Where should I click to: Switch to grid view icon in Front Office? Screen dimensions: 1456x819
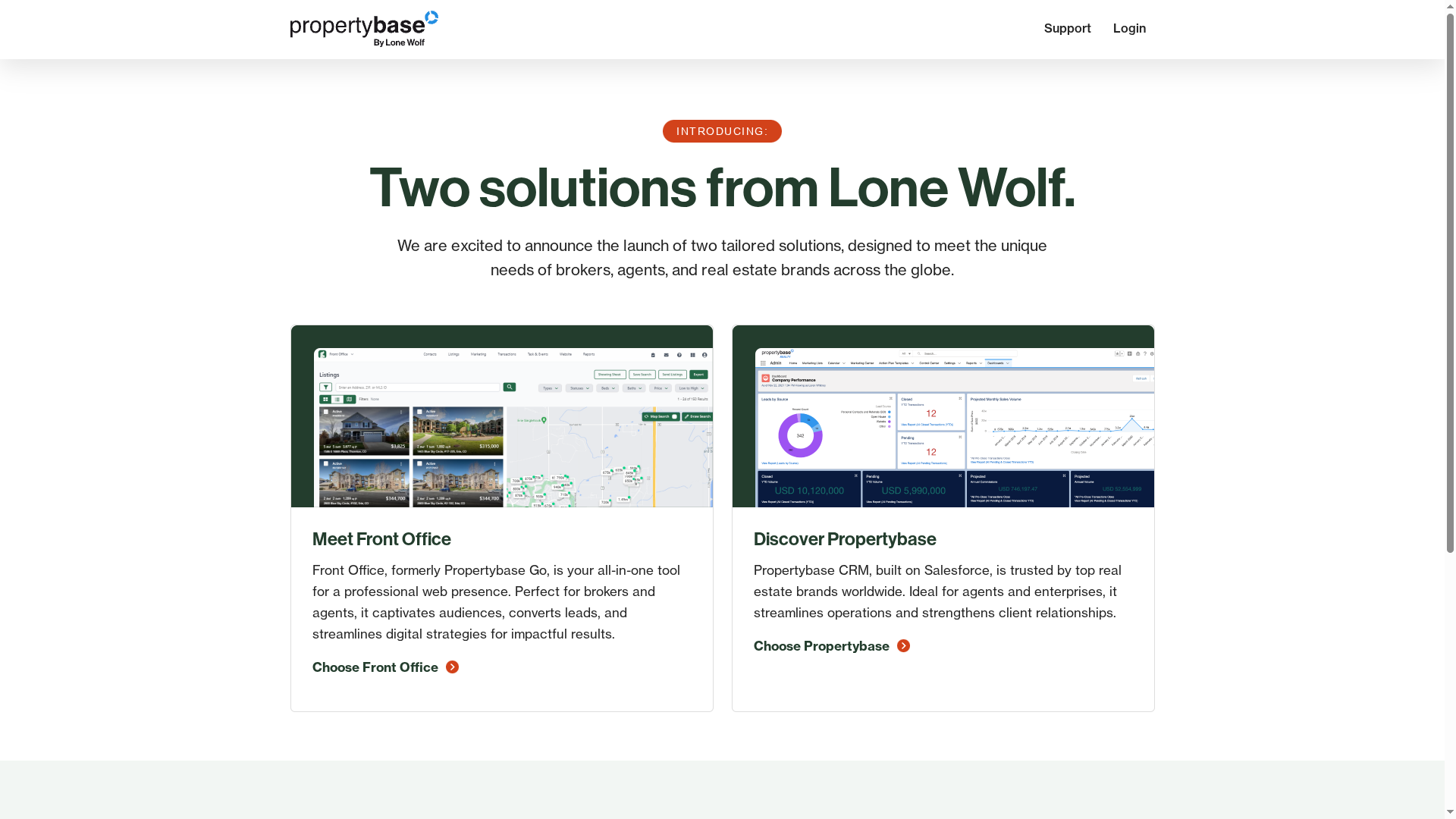(x=326, y=399)
